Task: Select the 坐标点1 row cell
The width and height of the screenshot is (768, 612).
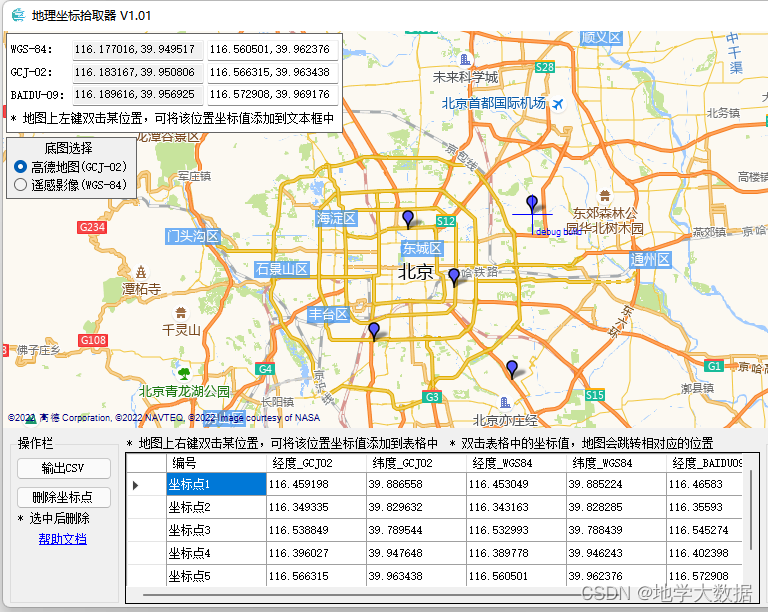Action: pos(216,484)
